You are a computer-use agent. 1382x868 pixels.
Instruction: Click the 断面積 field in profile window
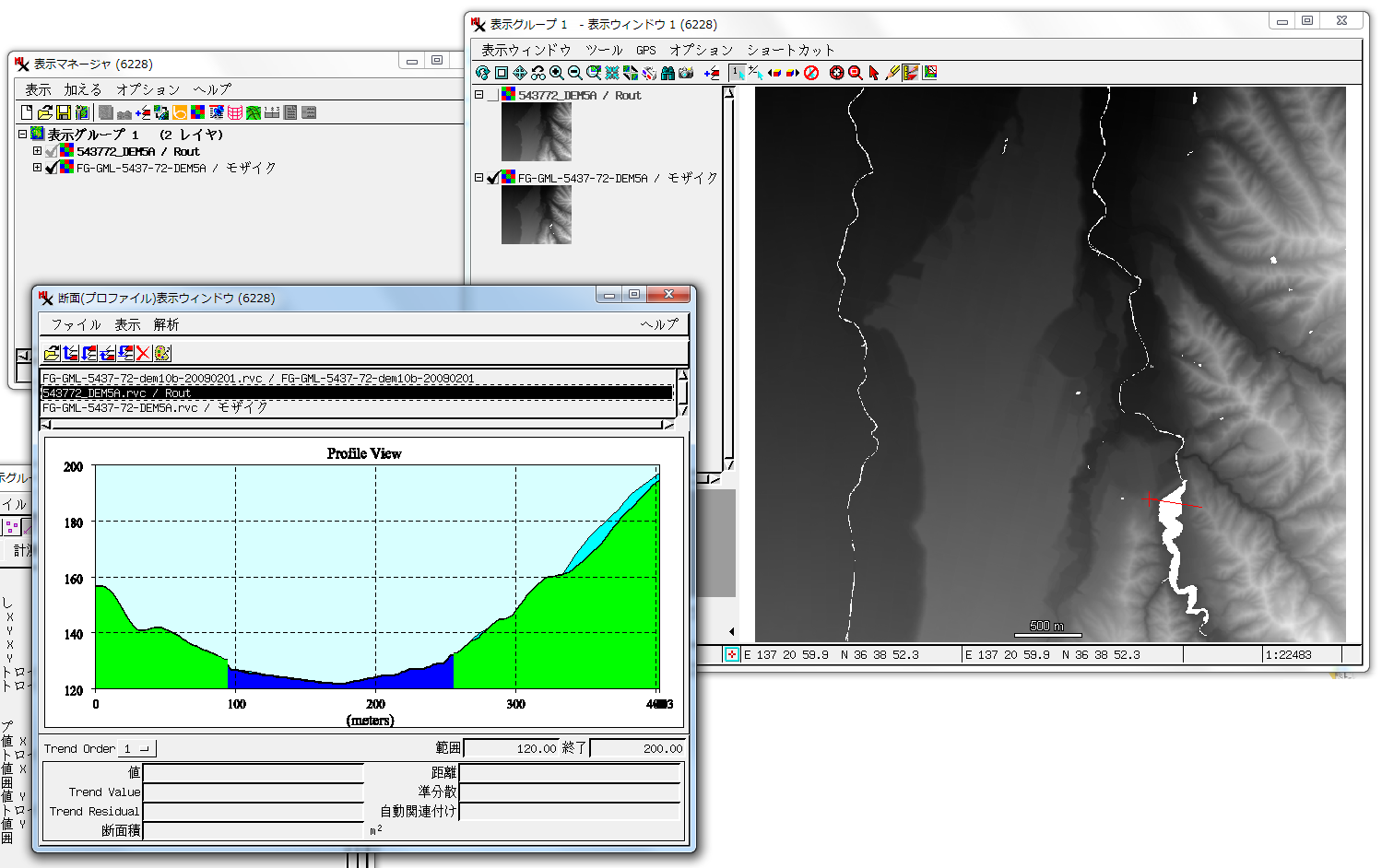254,830
